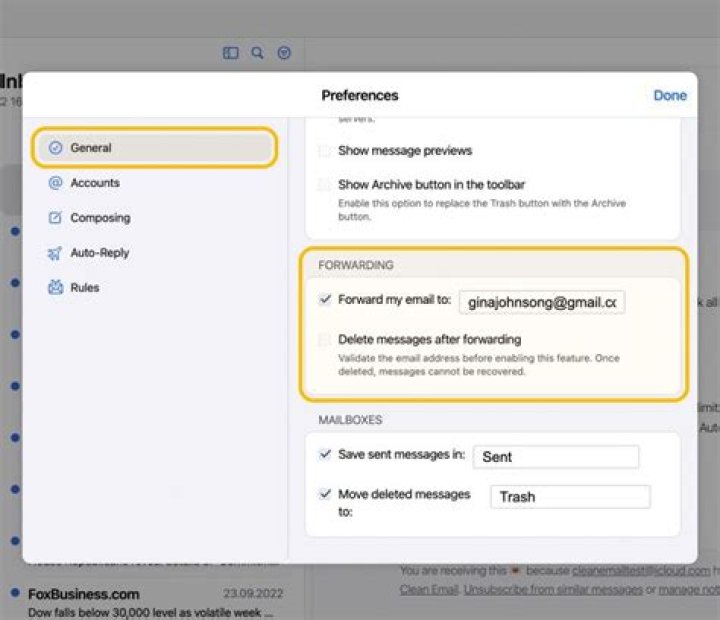Click the Composing pencil icon
This screenshot has height=620, width=720.
pos(55,218)
